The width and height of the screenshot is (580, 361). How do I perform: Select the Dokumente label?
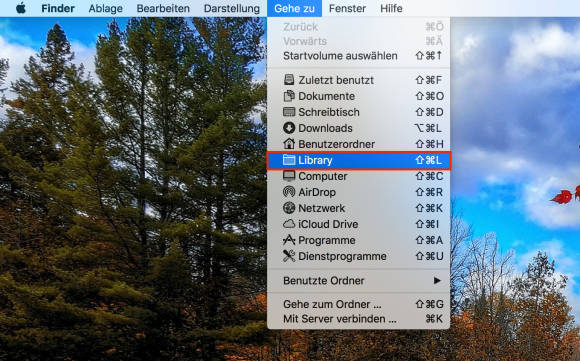click(327, 96)
